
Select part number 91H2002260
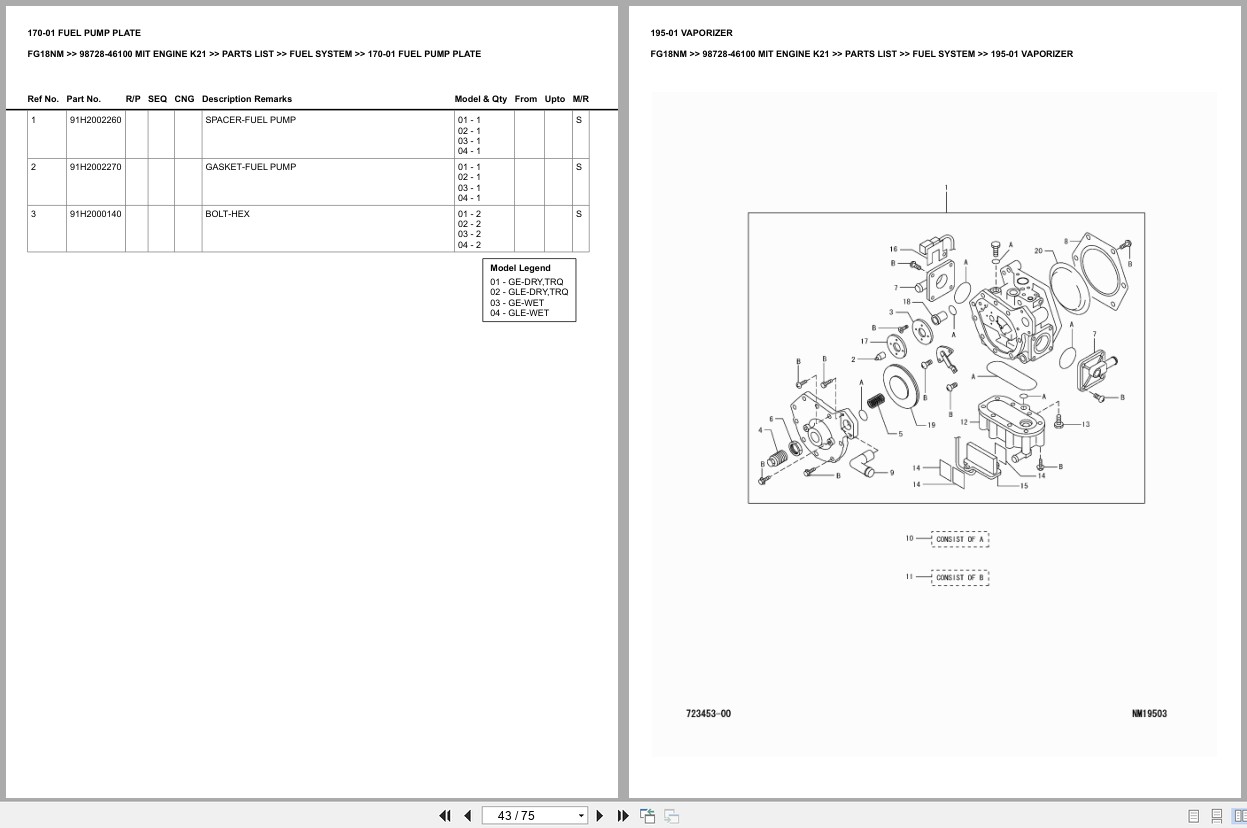96,120
